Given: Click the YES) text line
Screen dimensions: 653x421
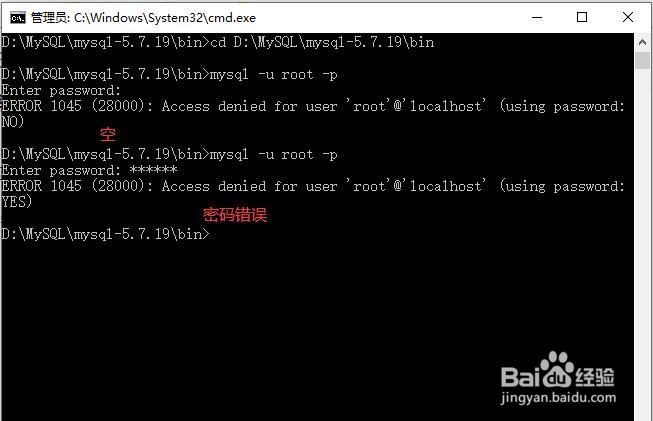Looking at the screenshot, I should [17, 202].
